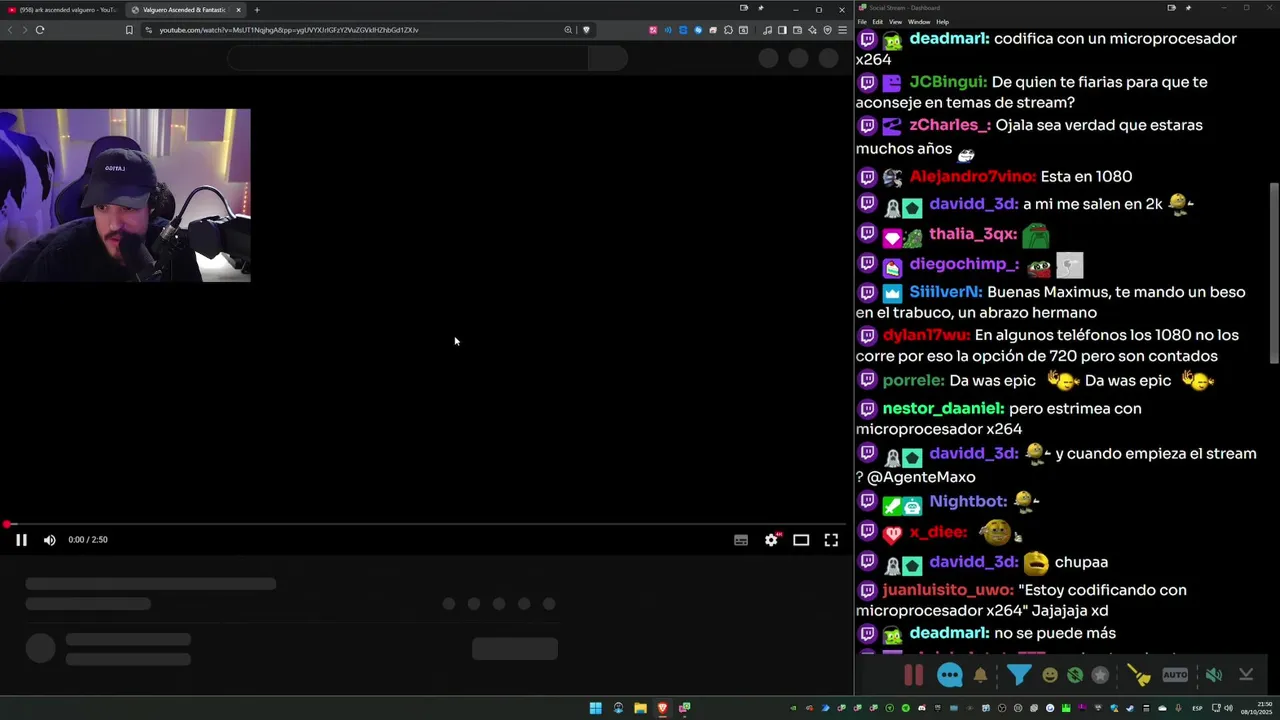The image size is (1280, 720).
Task: Click username nestor_daaniel: in chat
Action: click(943, 408)
